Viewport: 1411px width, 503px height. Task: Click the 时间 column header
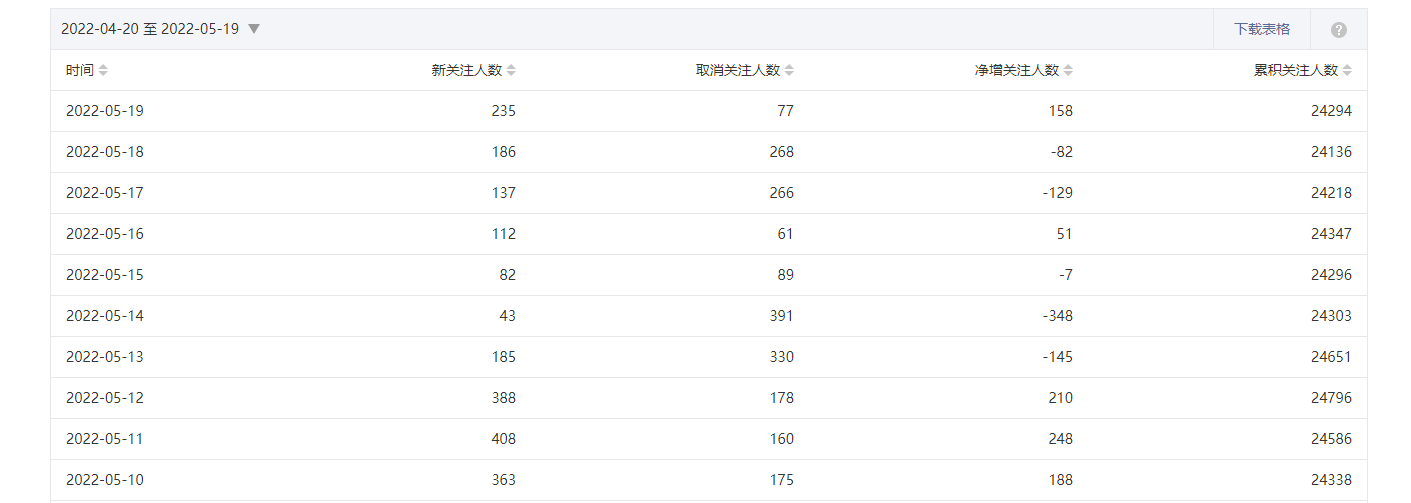[x=80, y=70]
